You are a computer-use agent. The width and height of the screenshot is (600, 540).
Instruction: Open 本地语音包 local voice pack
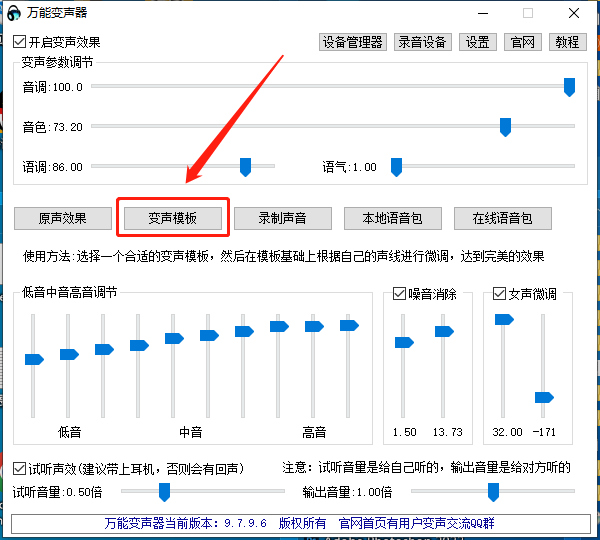(392, 218)
